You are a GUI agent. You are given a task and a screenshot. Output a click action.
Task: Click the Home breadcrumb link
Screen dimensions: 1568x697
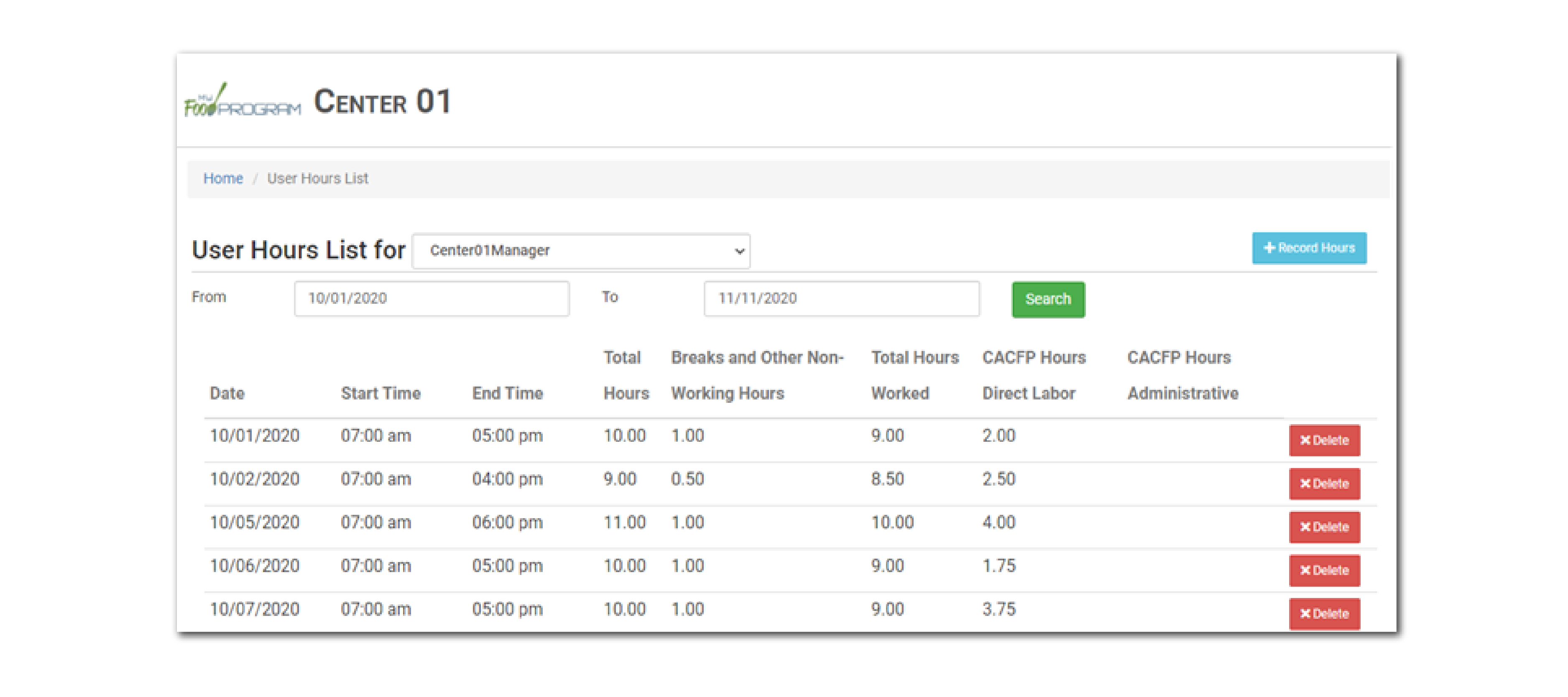click(223, 178)
